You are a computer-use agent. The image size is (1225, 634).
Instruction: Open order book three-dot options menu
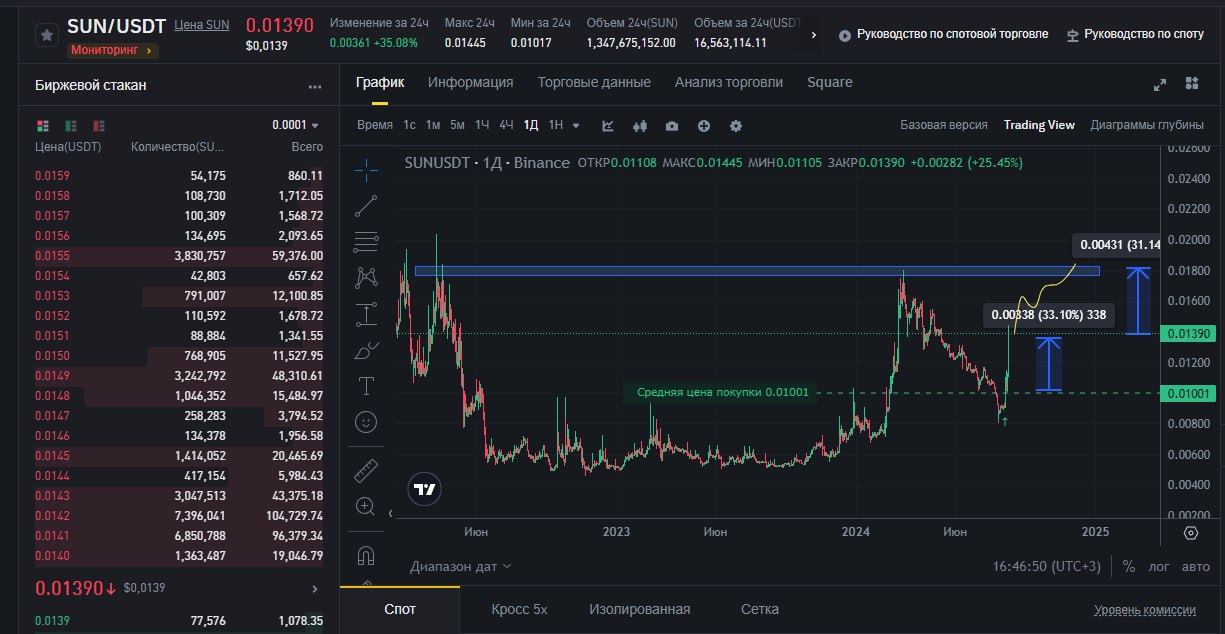315,87
